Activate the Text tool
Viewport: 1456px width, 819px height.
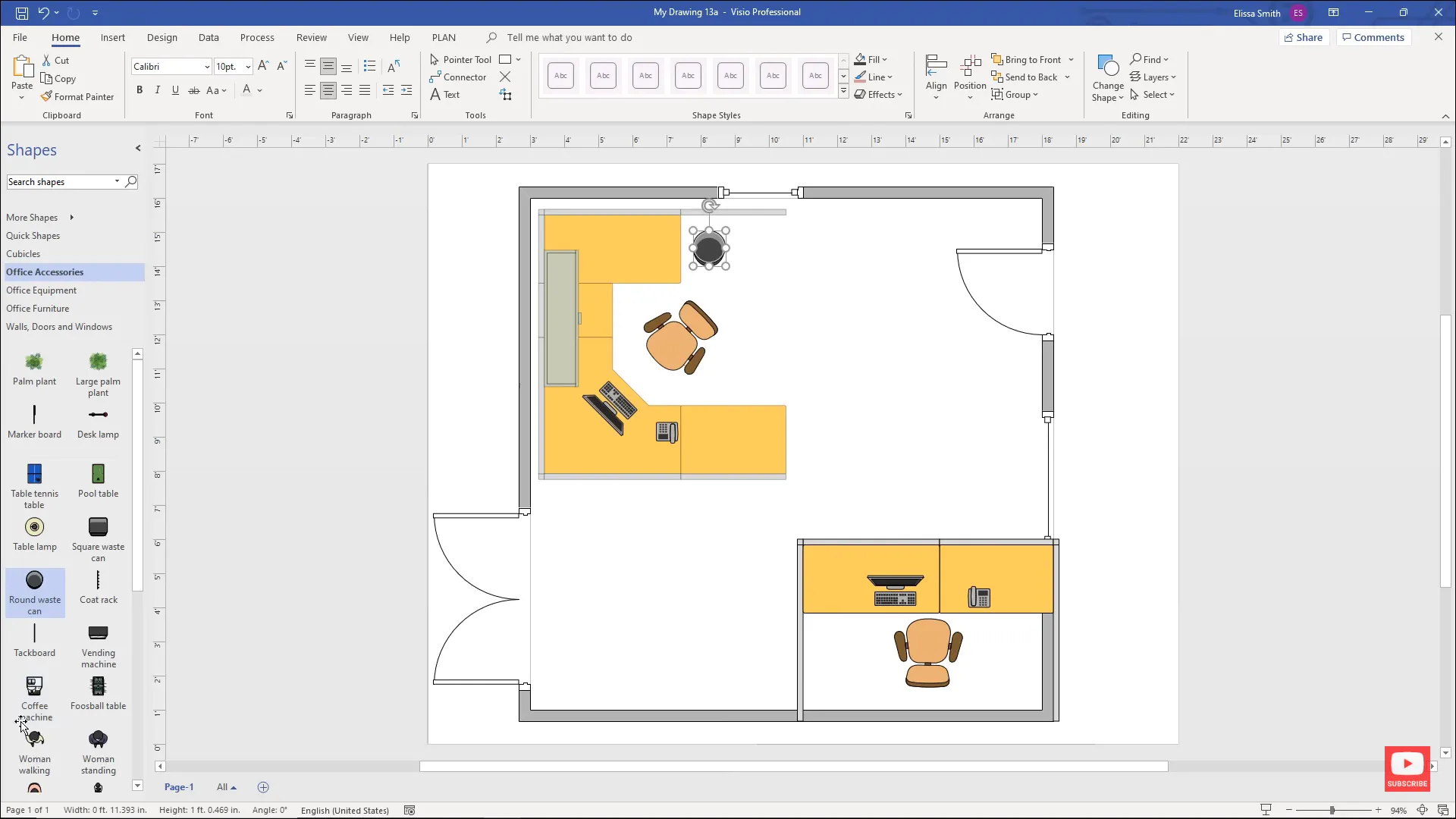[452, 94]
